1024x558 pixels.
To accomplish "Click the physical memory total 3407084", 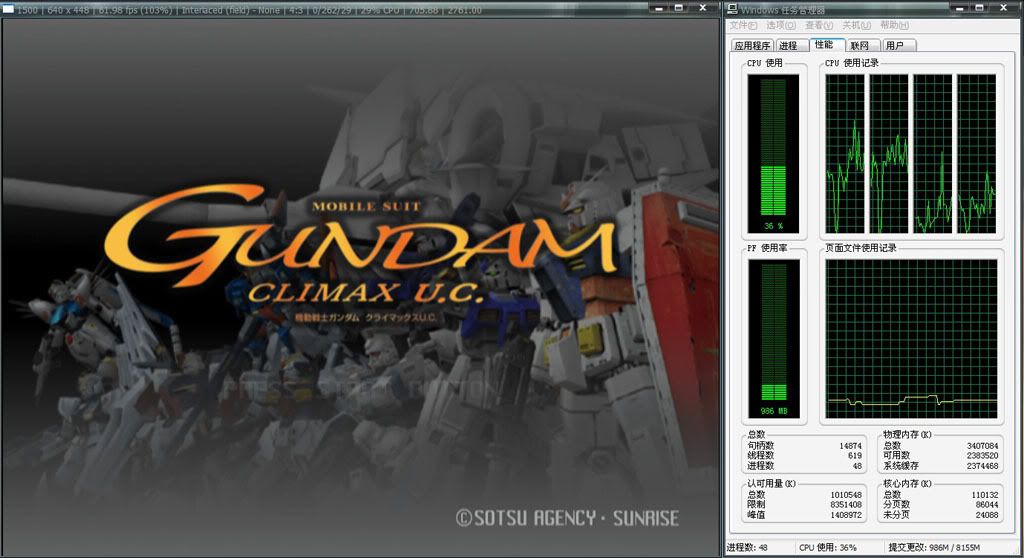I will click(982, 446).
